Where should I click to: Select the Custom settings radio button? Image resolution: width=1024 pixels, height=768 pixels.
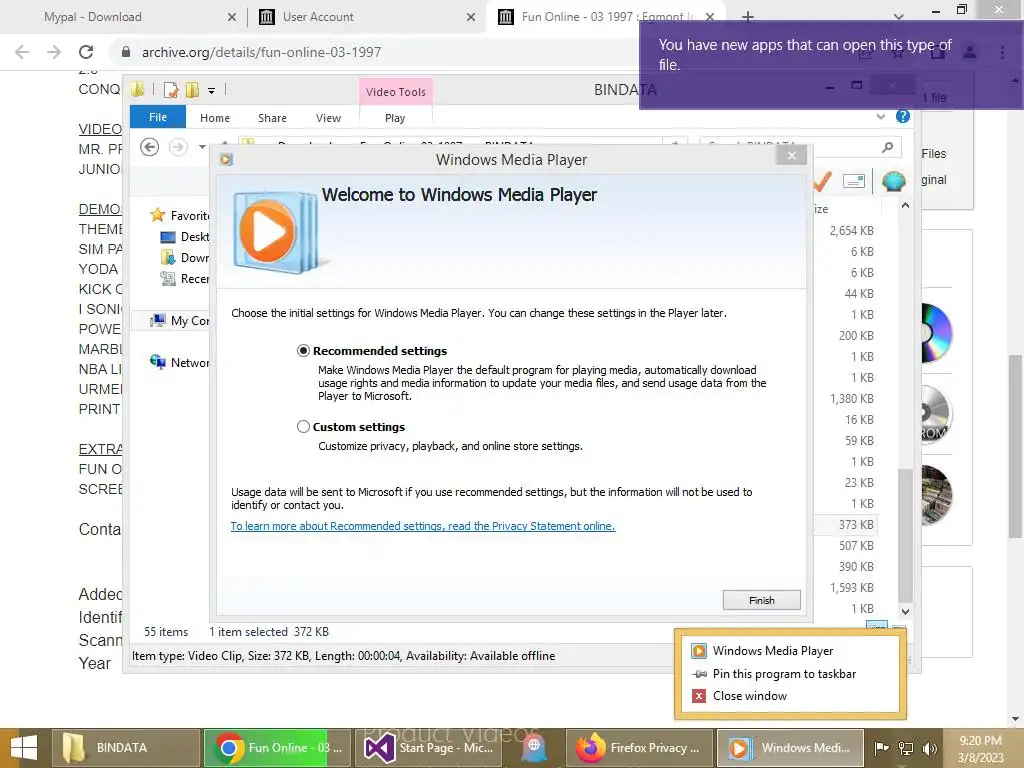[303, 426]
